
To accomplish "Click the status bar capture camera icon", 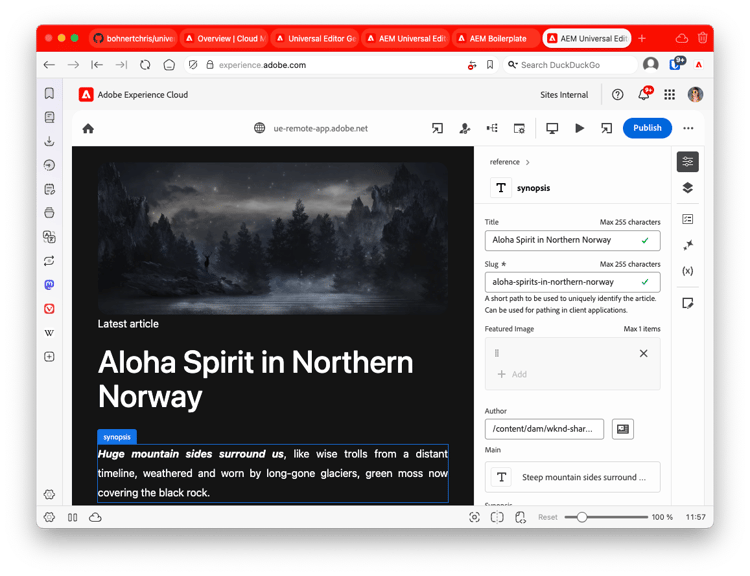I will click(x=474, y=517).
